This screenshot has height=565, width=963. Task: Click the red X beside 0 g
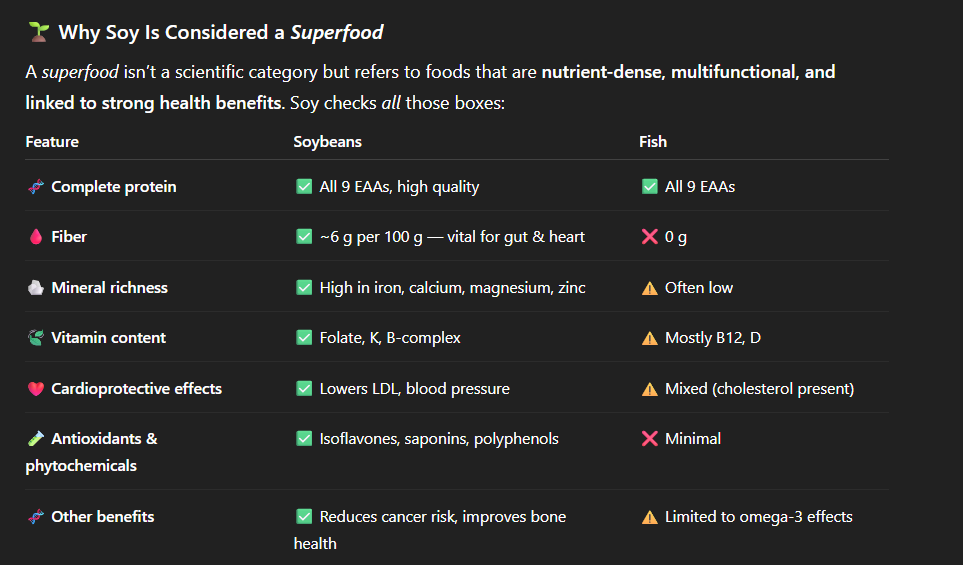pyautogui.click(x=649, y=237)
